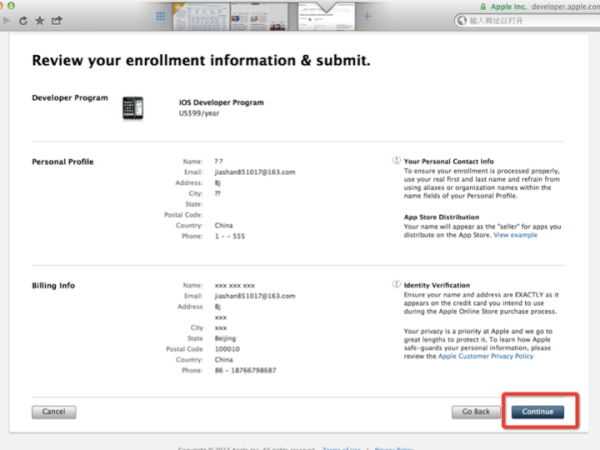Viewport: 600px width, 450px height.
Task: Click info icon beside Identity Verification
Action: [396, 284]
